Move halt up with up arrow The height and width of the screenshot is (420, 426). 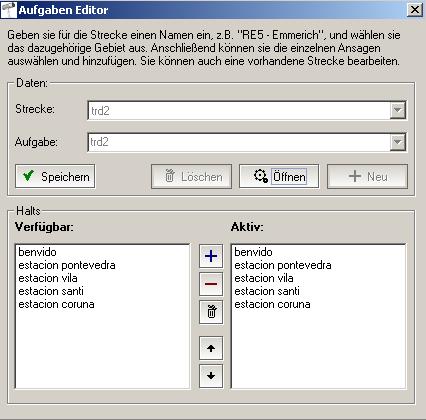click(x=211, y=348)
